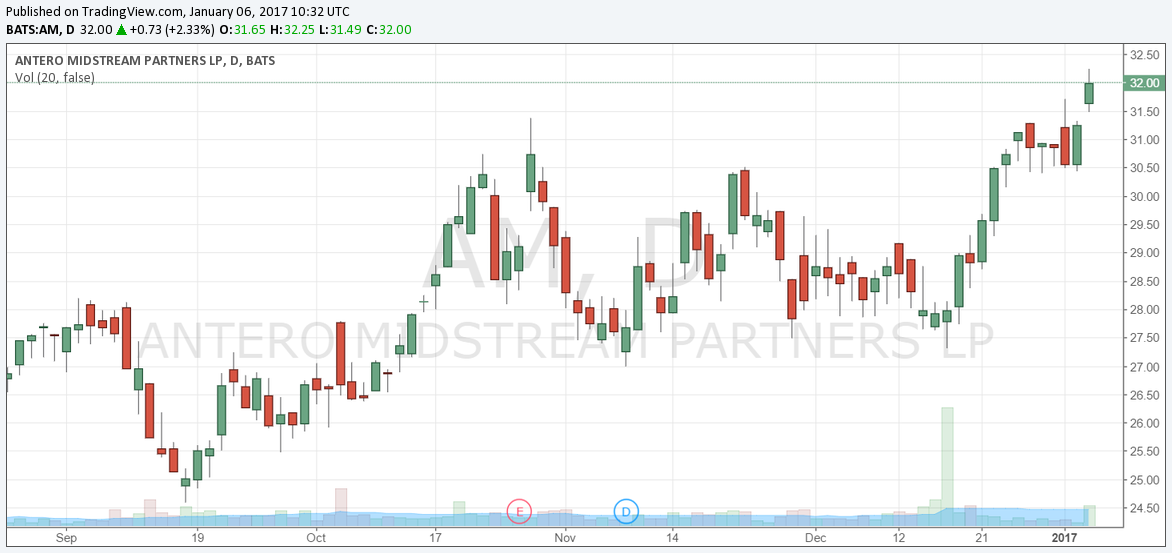This screenshot has width=1172, height=553.
Task: Click the 26.00 price axis label
Action: (x=1144, y=423)
